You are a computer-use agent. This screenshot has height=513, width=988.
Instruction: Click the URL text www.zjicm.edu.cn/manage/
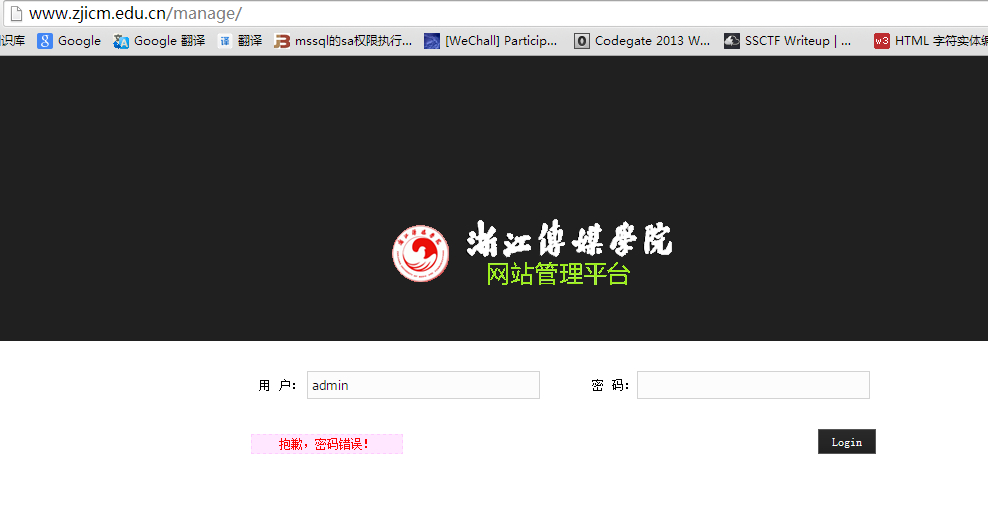(135, 13)
